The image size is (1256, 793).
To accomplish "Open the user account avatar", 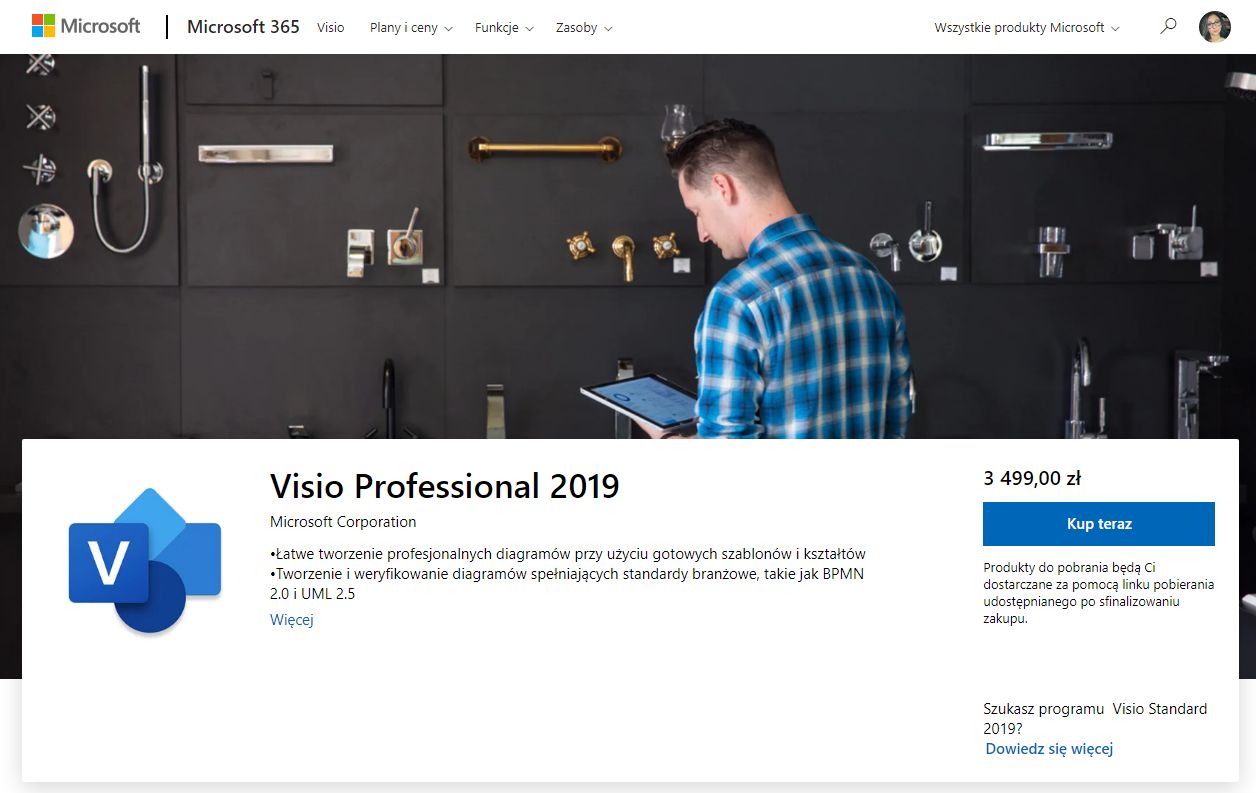I will [x=1215, y=27].
